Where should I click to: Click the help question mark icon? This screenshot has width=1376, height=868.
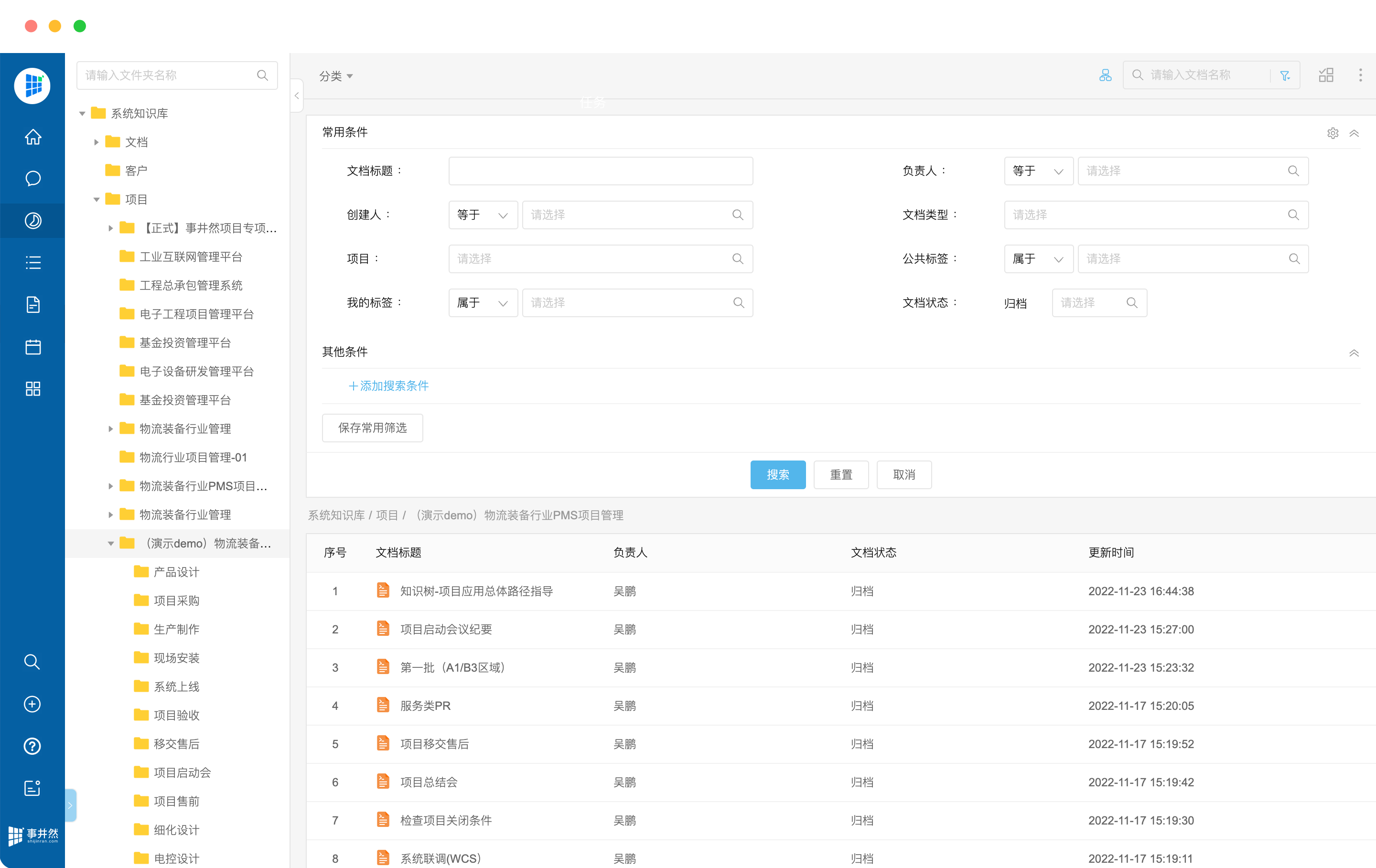pos(32,746)
